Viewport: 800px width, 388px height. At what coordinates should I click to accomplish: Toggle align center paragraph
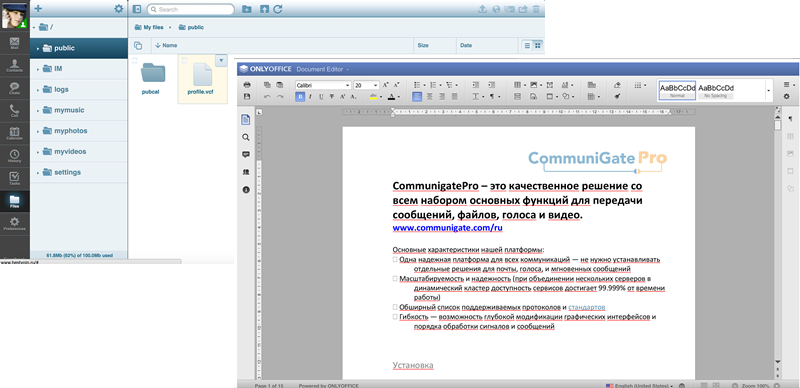tap(429, 96)
